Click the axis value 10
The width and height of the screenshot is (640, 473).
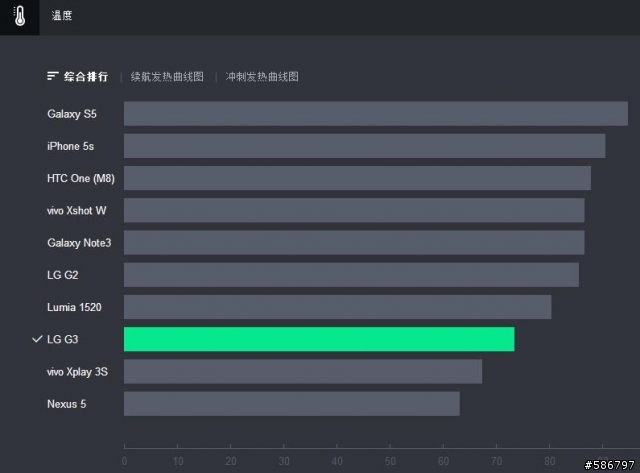tap(178, 461)
